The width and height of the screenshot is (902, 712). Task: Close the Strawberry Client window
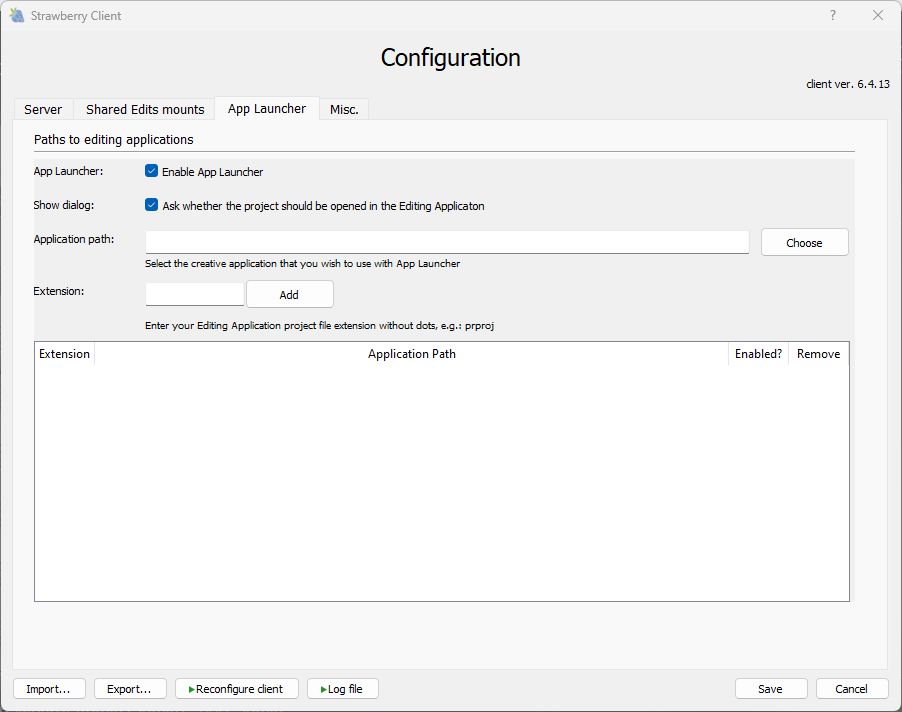(x=878, y=16)
